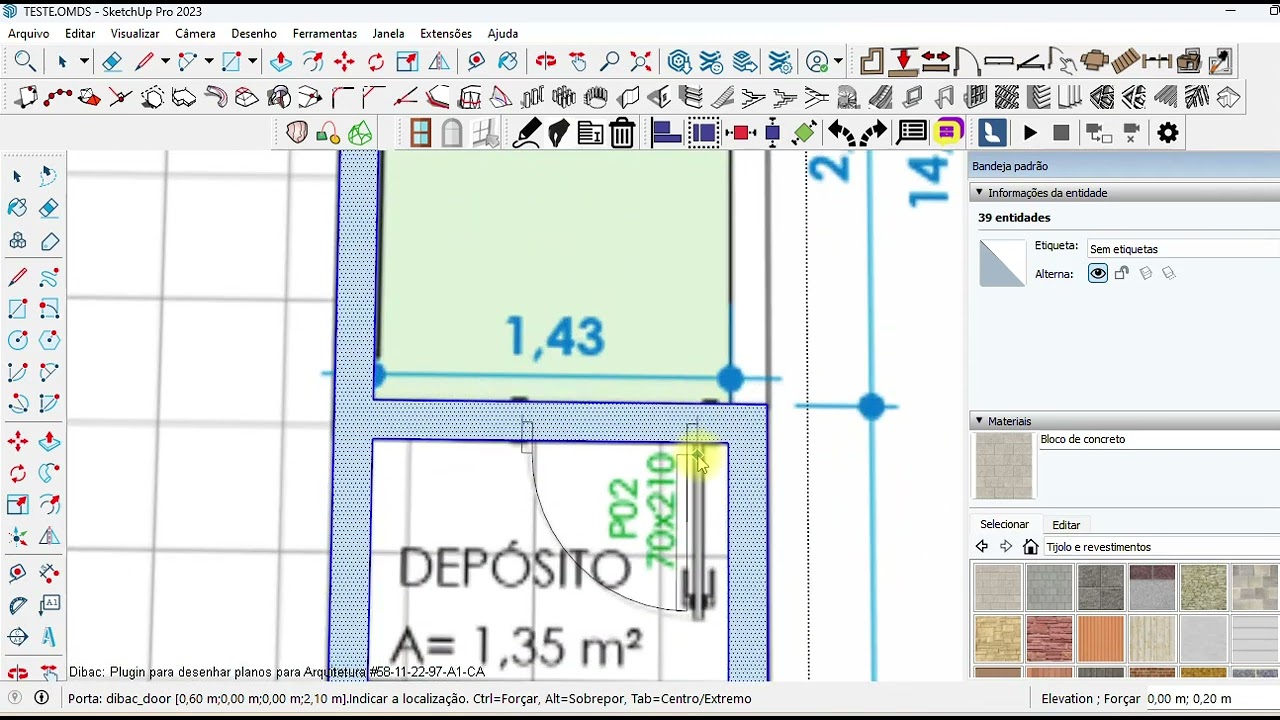Click the info icon in the status bar
This screenshot has height=720, width=1280.
click(x=42, y=698)
